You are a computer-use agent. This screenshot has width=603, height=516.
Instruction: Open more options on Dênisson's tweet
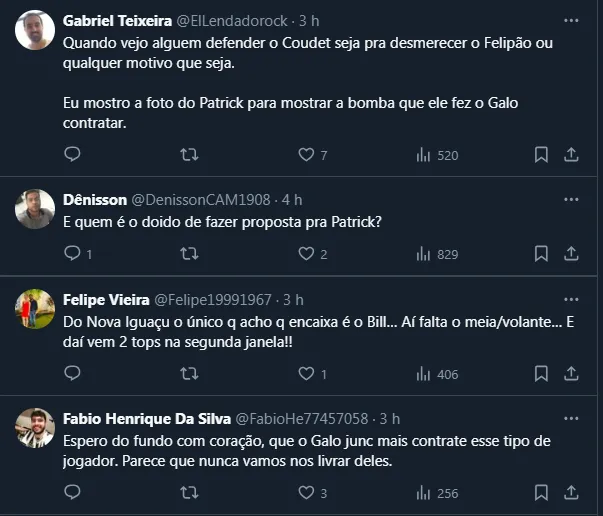(x=571, y=199)
